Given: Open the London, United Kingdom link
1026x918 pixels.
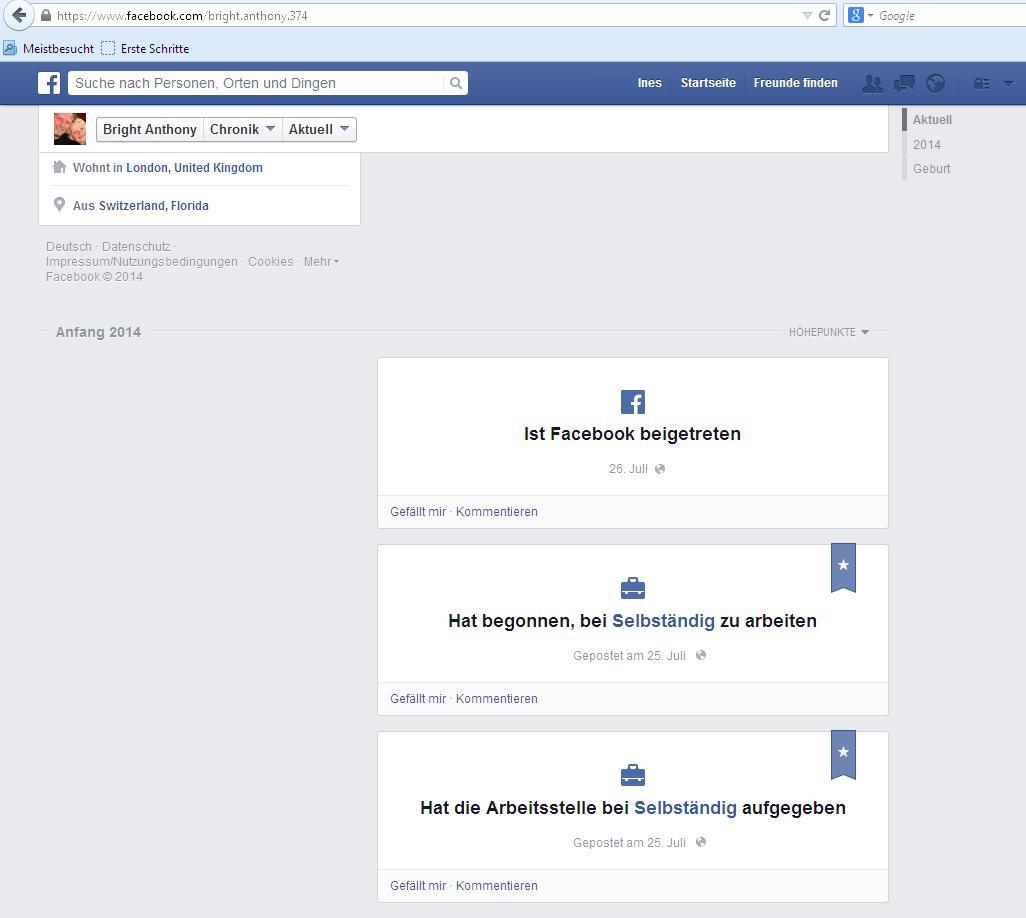Looking at the screenshot, I should 194,168.
